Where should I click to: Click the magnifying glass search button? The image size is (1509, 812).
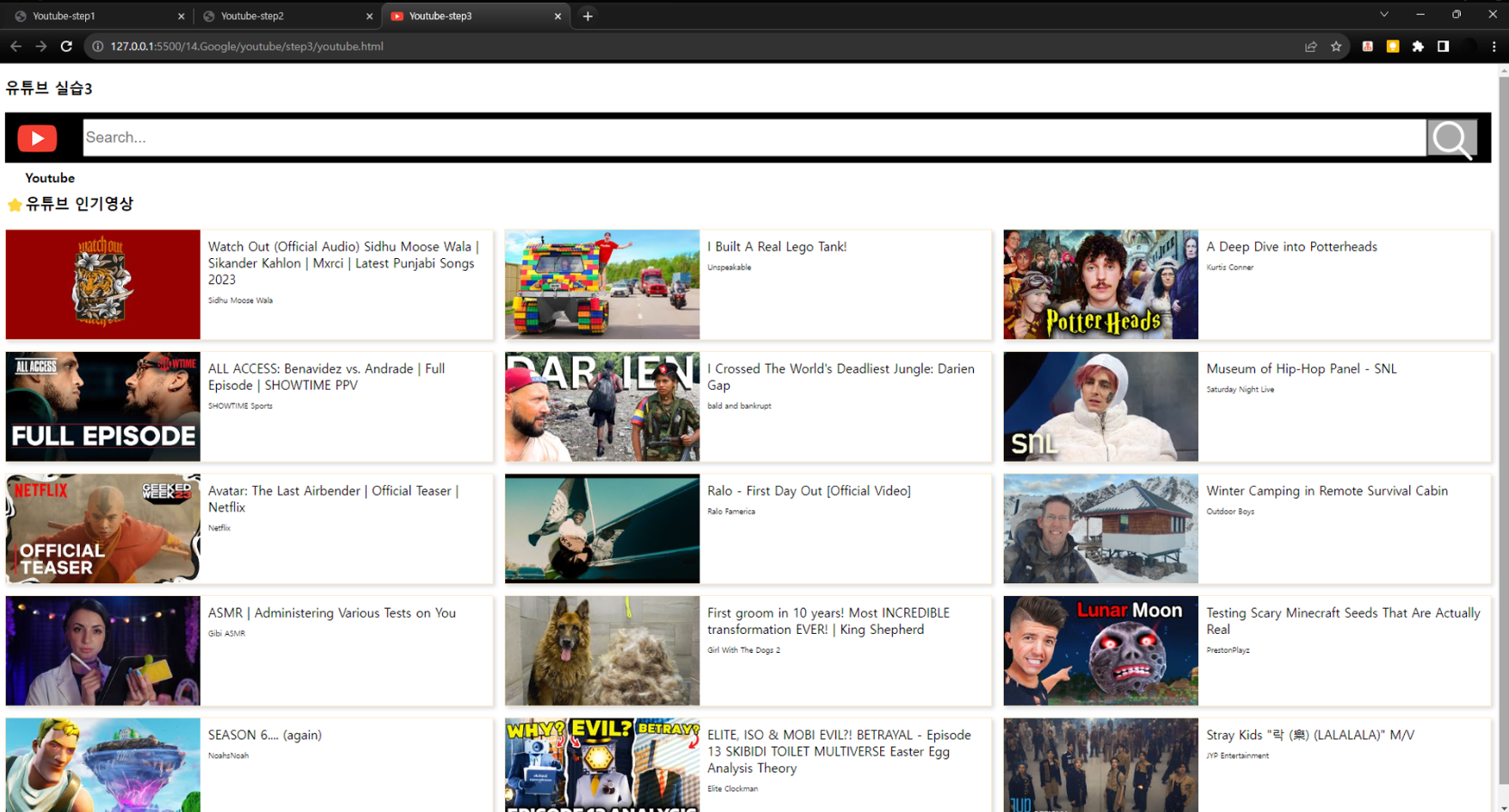click(x=1452, y=138)
